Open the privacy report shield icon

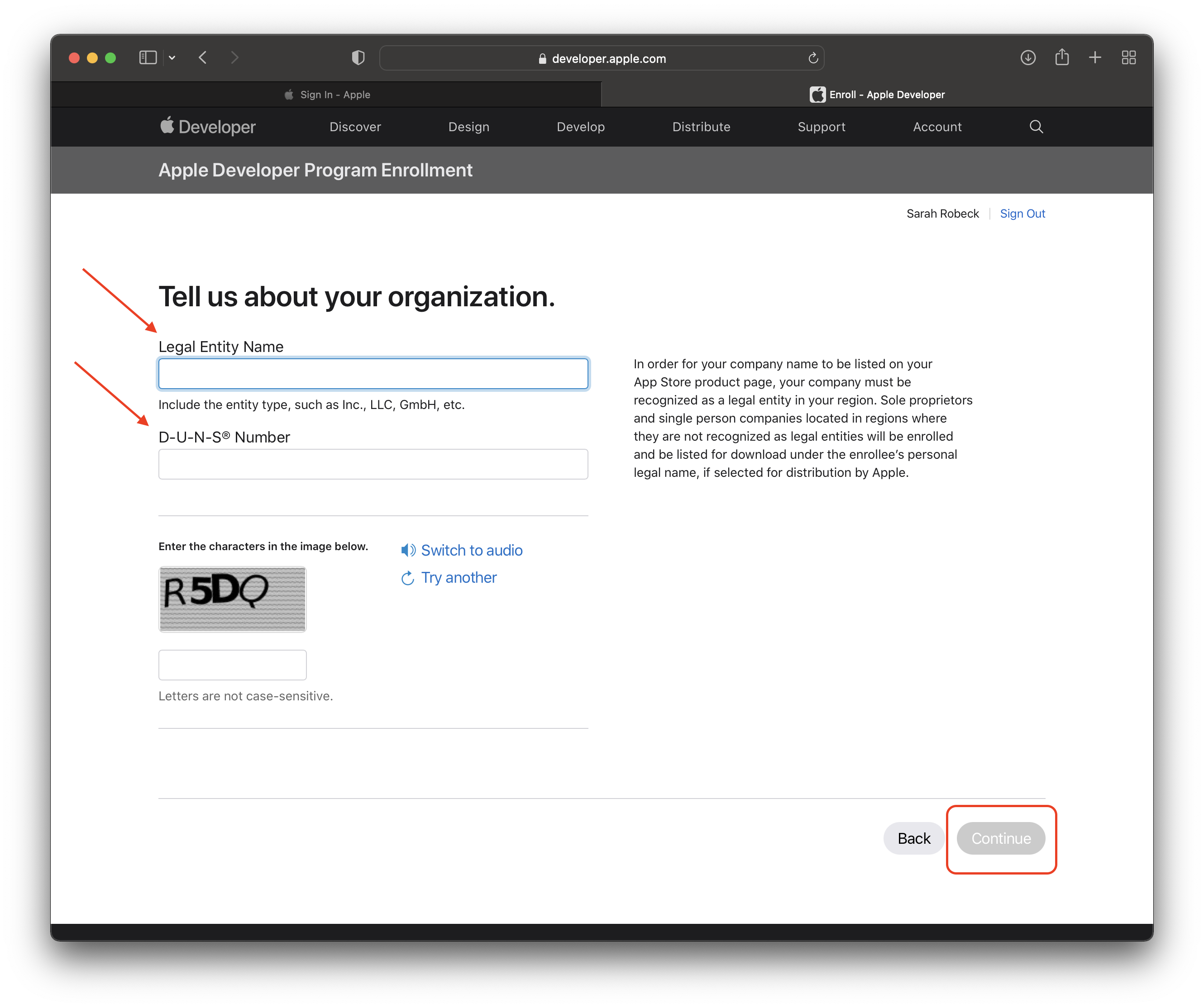point(358,58)
